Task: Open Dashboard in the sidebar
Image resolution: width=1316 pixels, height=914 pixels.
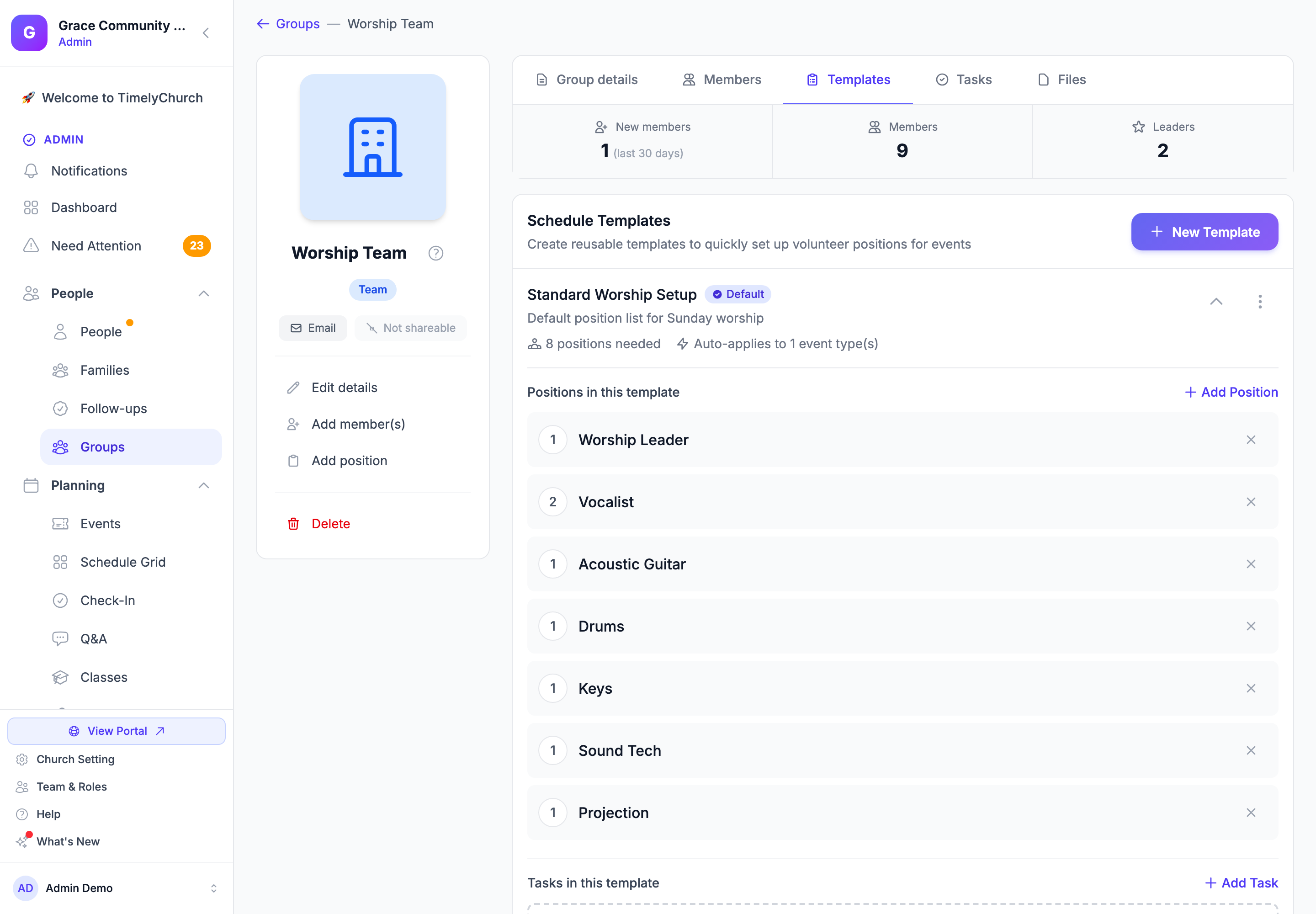Action: tap(117, 207)
